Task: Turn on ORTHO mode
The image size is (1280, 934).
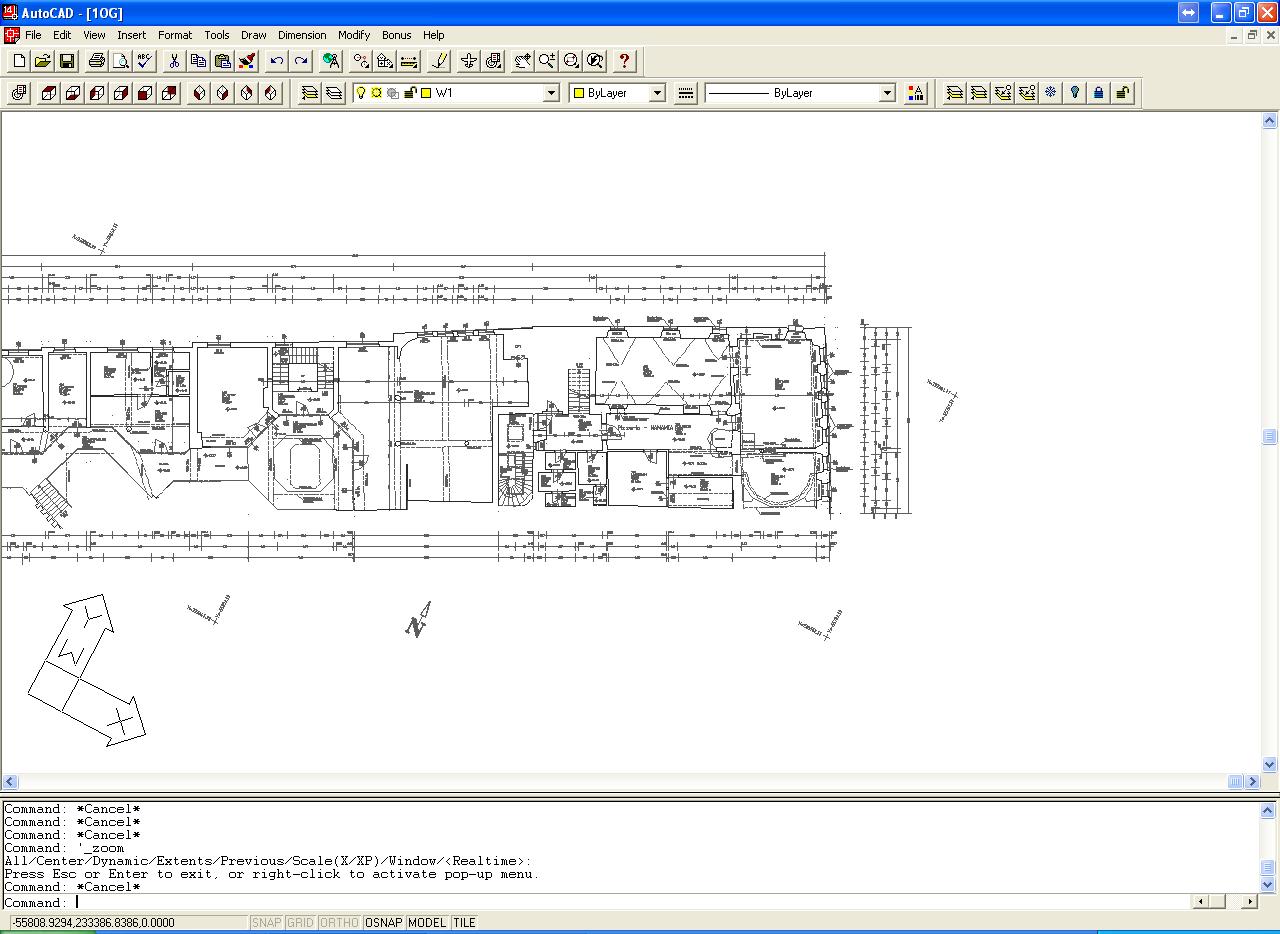Action: point(339,922)
